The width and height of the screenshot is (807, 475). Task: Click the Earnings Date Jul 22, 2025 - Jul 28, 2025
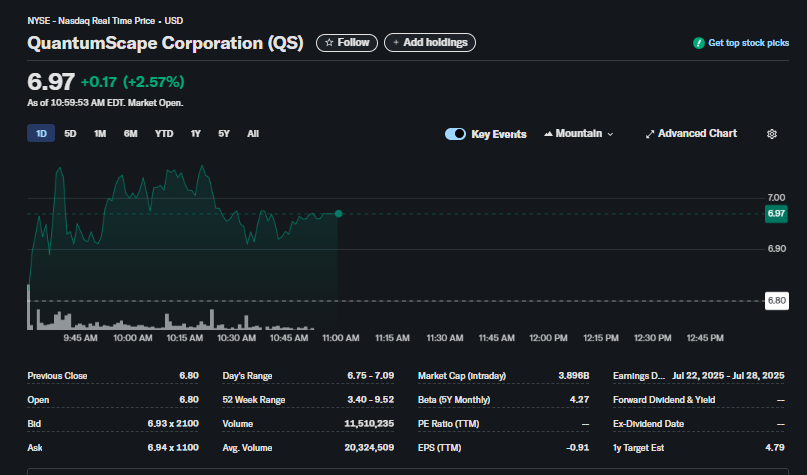click(728, 376)
